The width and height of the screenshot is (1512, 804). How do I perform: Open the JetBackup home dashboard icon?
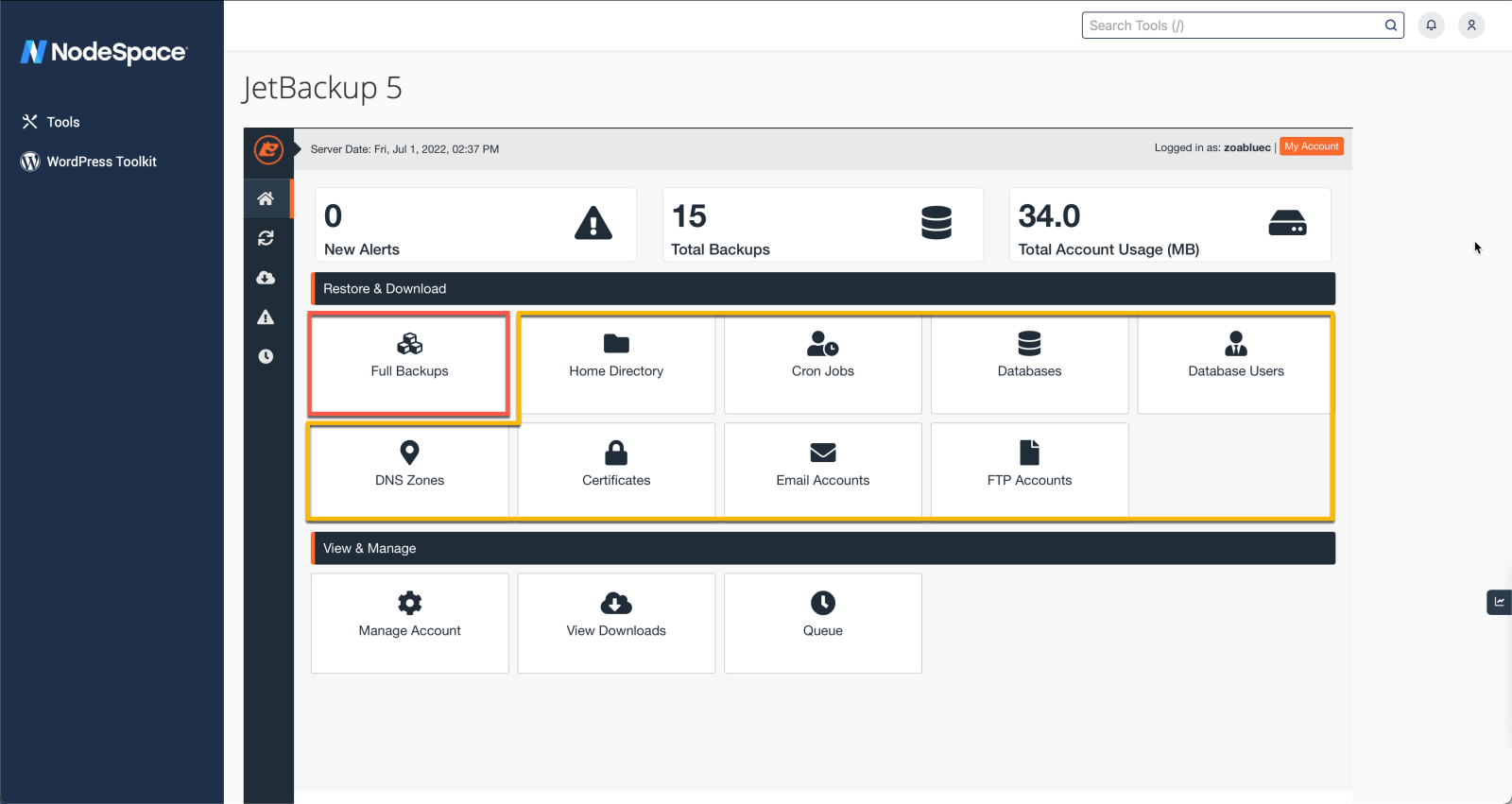(266, 198)
